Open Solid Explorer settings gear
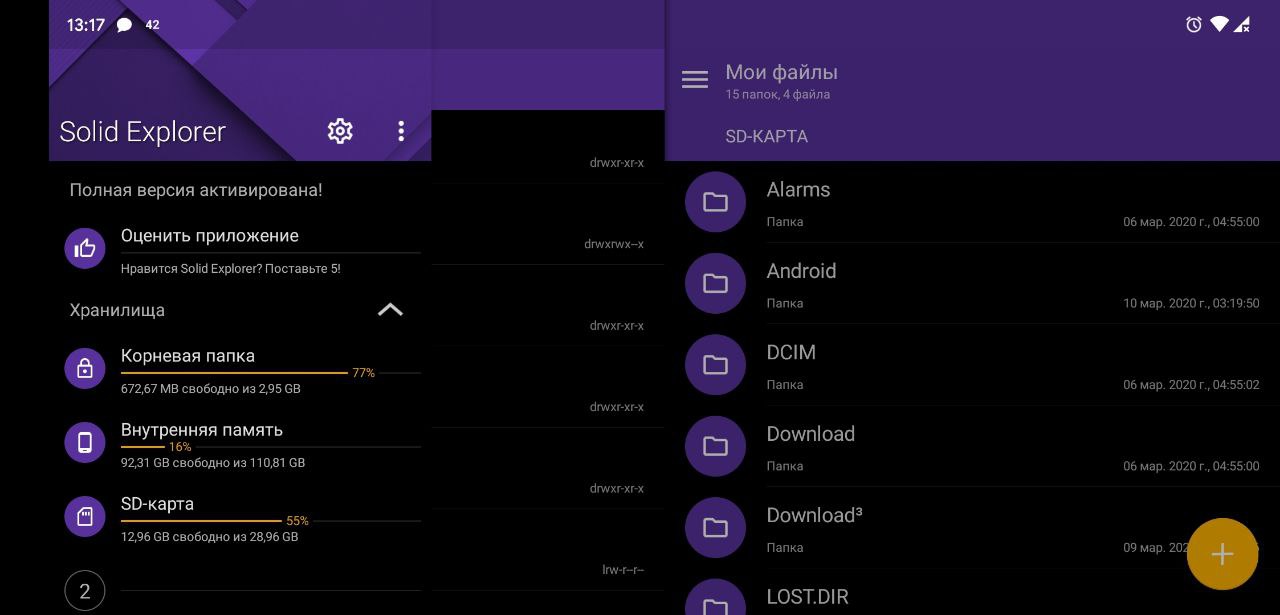Screen dimensions: 1280x615 click(x=340, y=131)
